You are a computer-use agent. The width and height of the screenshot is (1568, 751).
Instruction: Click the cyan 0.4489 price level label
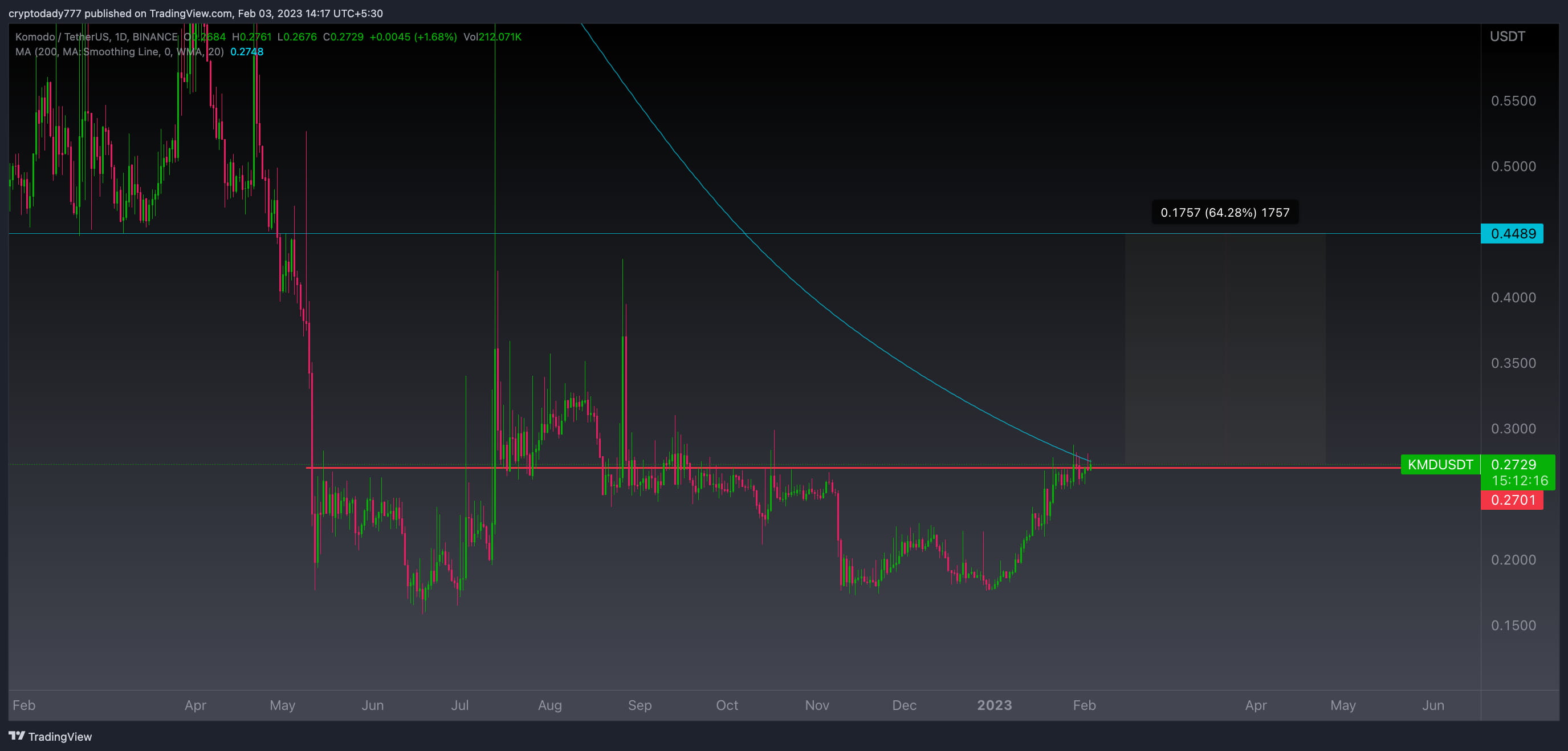tap(1513, 233)
